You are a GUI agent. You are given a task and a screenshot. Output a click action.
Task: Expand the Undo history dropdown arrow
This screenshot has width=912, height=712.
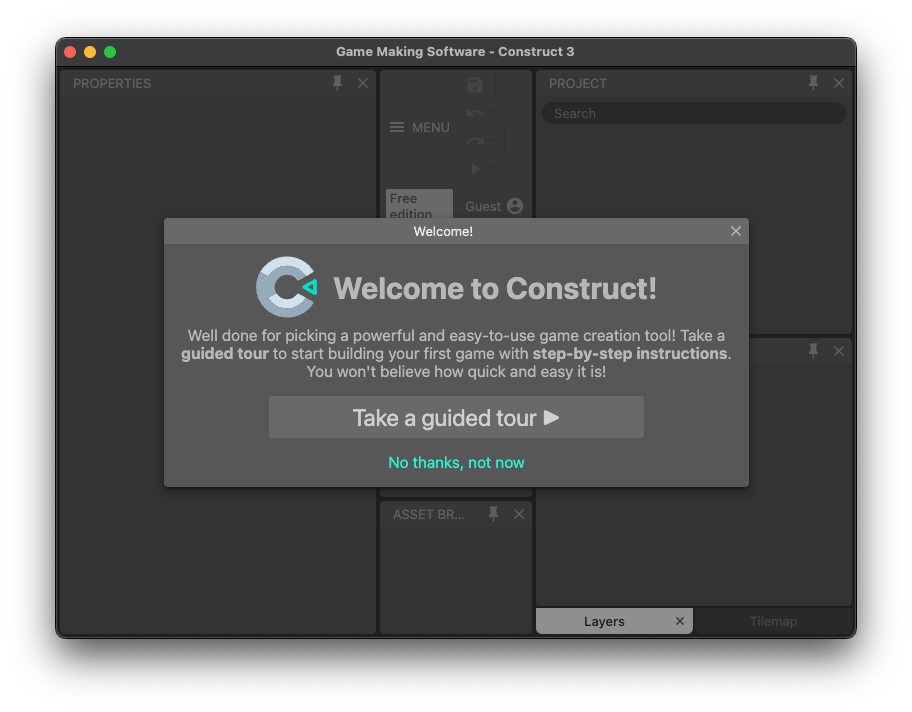[x=492, y=114]
